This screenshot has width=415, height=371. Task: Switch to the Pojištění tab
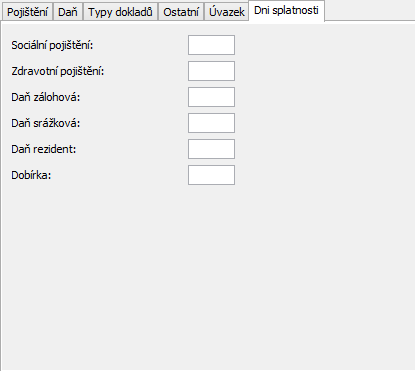[x=27, y=12]
